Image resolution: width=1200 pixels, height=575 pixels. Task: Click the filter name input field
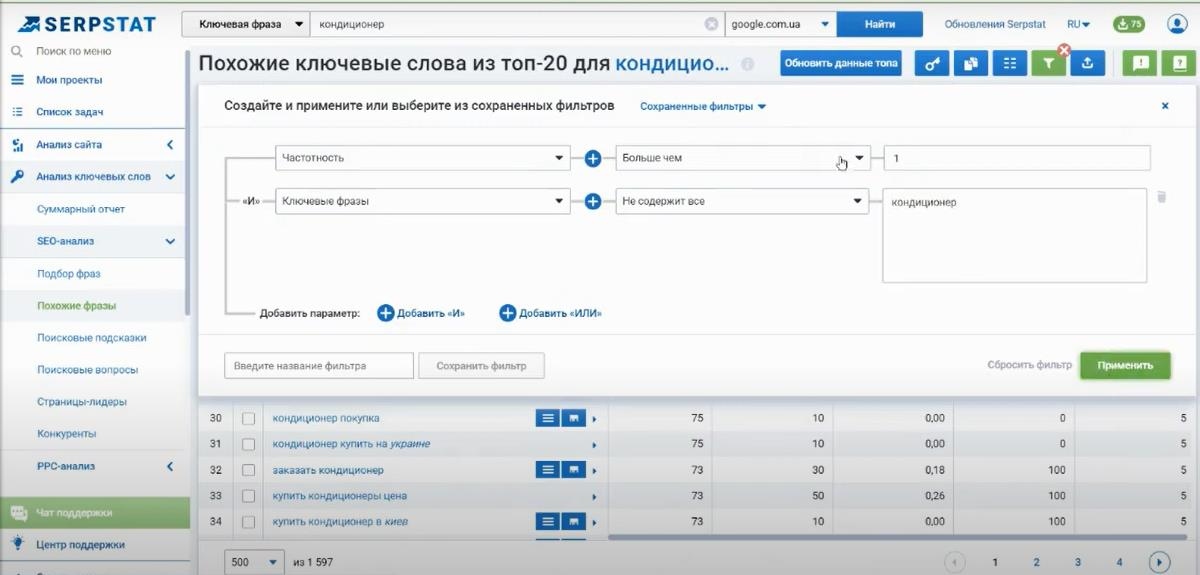point(319,366)
